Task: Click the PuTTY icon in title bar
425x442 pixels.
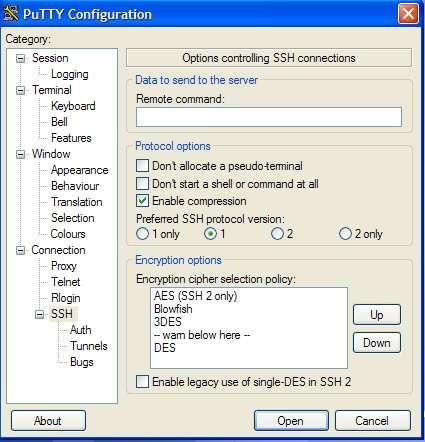Action: point(11,14)
